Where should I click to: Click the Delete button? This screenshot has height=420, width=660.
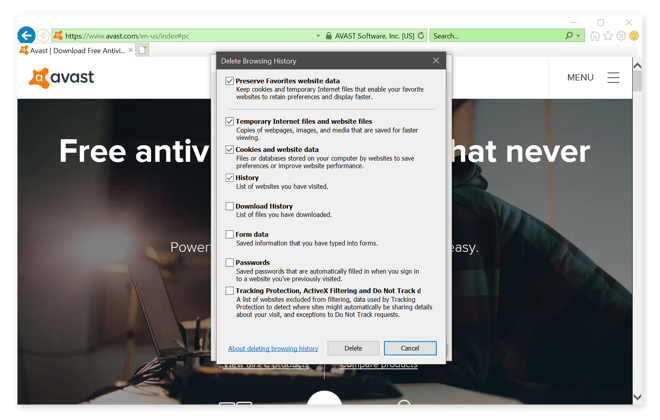(x=353, y=348)
